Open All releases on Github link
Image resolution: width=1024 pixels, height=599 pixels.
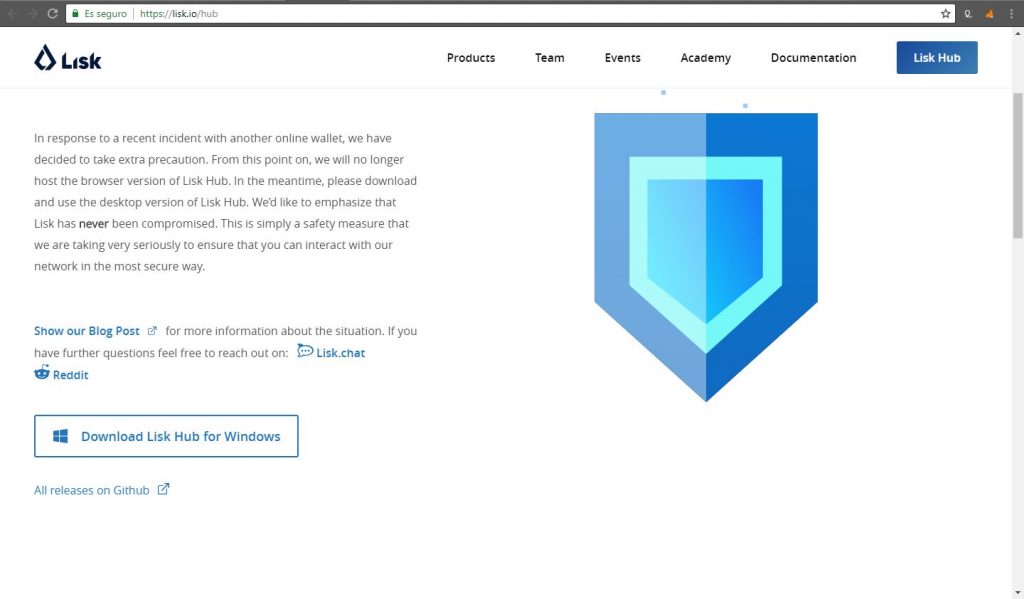coord(91,490)
